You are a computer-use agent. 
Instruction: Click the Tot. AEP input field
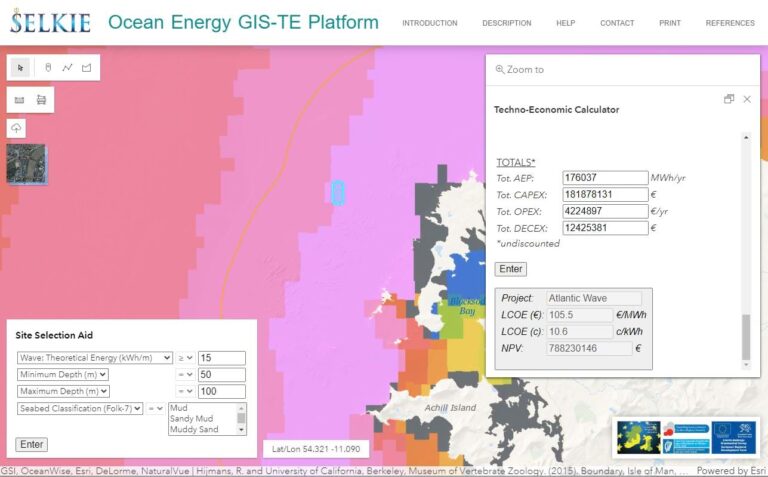[605, 178]
